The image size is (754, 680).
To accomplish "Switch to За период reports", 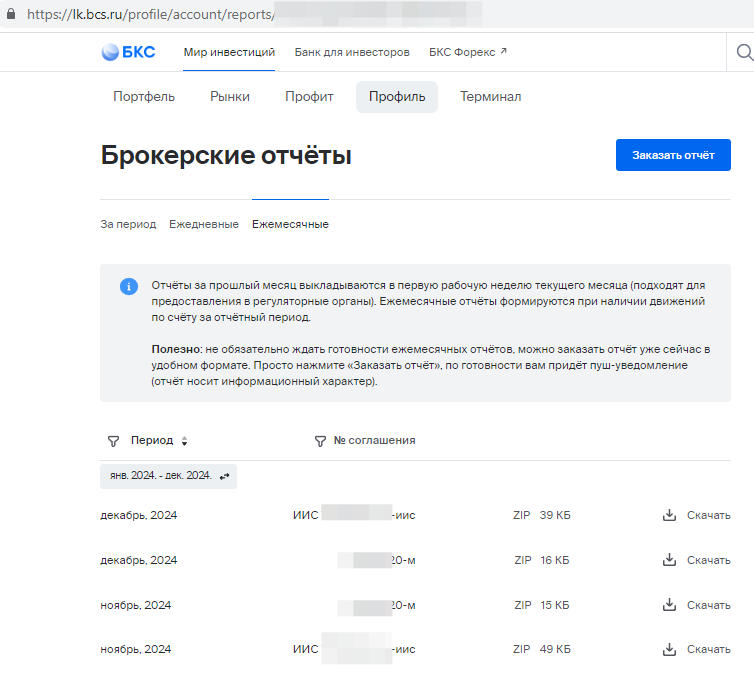I will 128,224.
